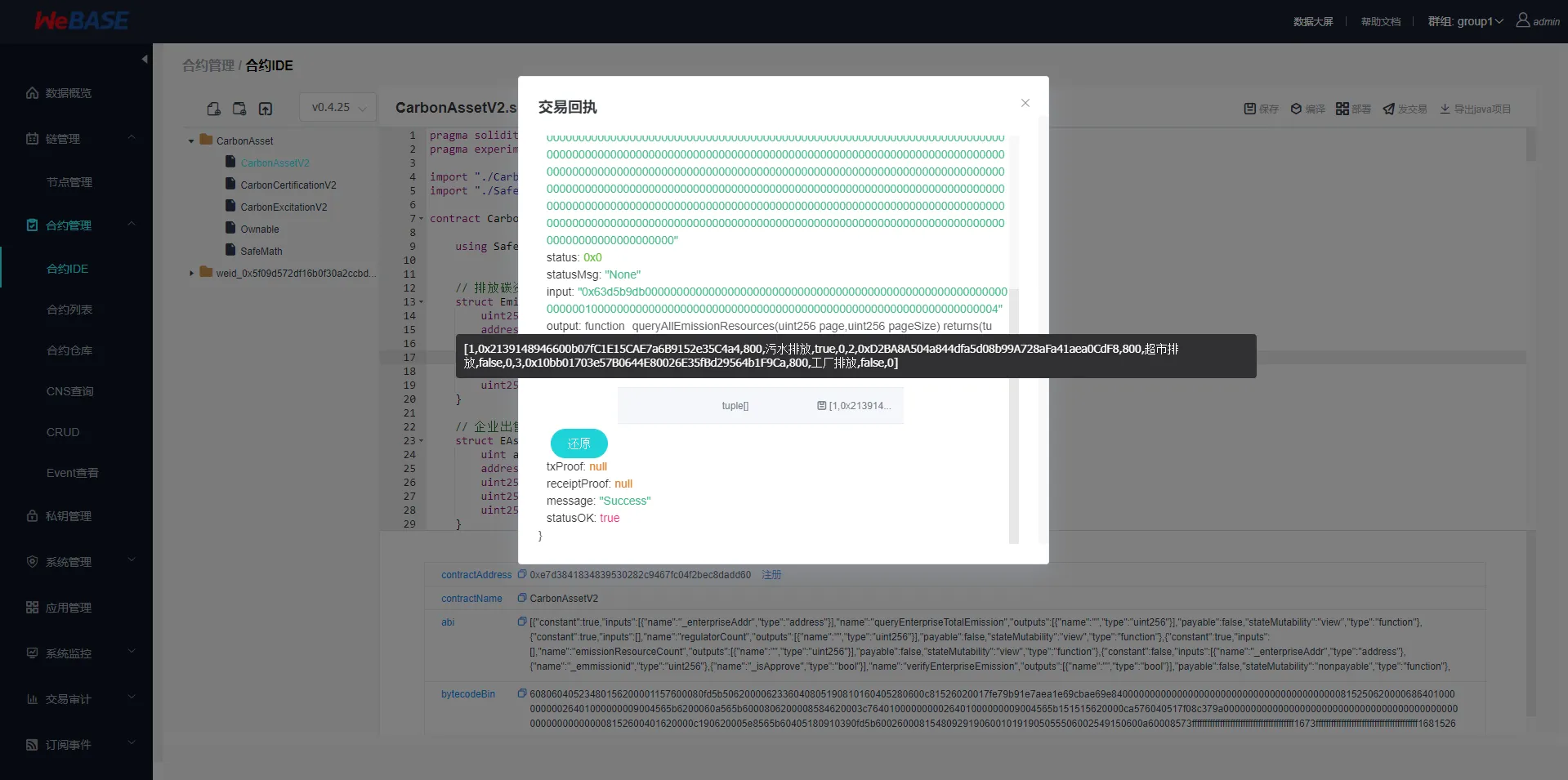Click the 导出java项目 download icon
Image resolution: width=1568 pixels, height=780 pixels.
[1445, 109]
